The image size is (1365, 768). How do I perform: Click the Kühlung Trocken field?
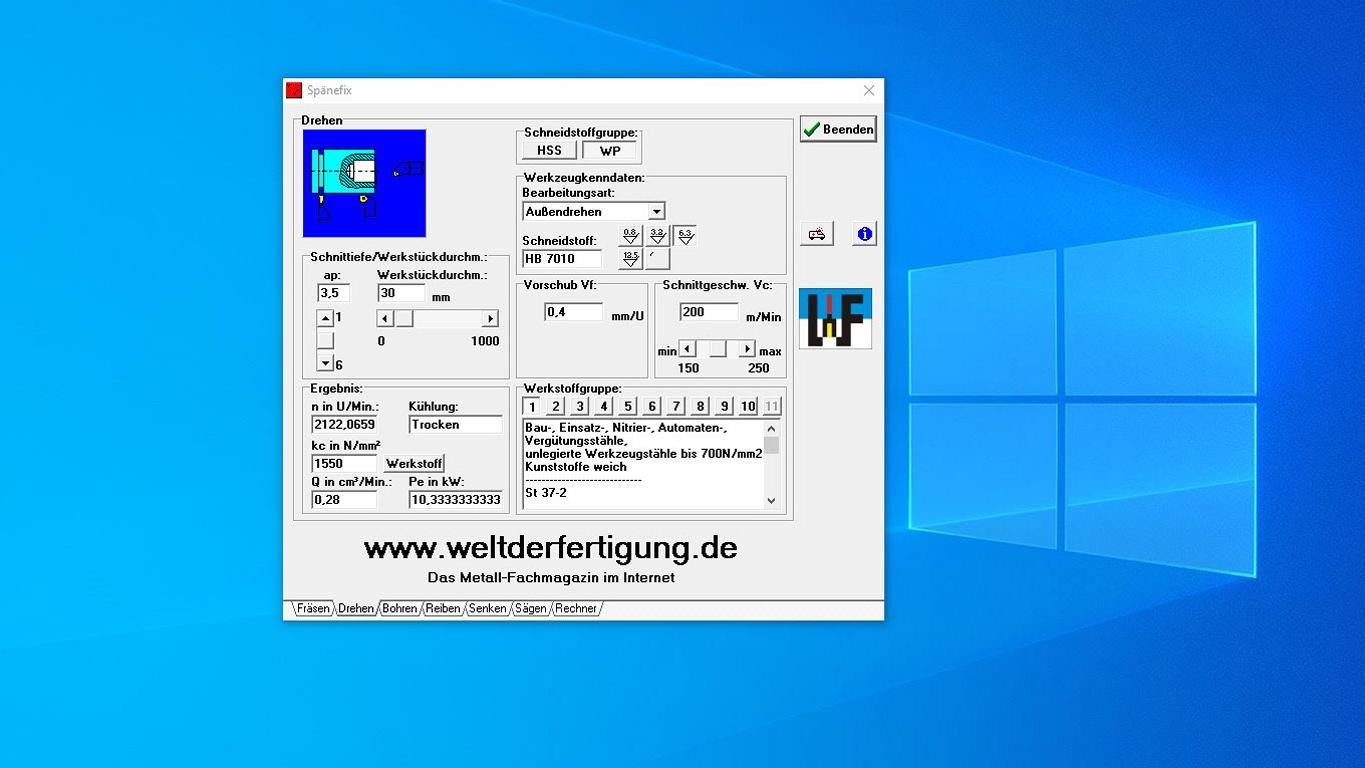tap(456, 425)
